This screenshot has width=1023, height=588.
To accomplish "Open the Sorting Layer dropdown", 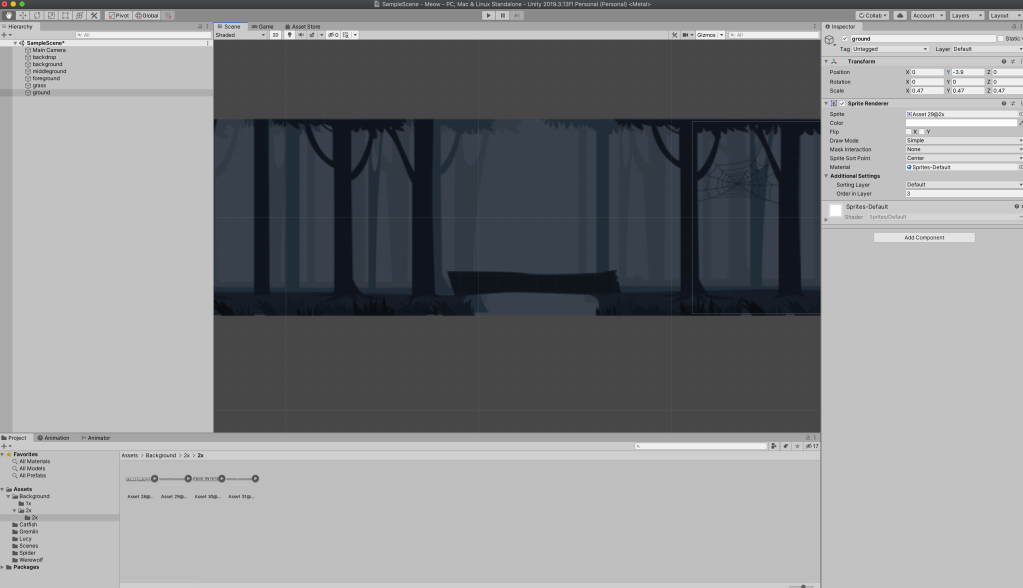I will 963,185.
